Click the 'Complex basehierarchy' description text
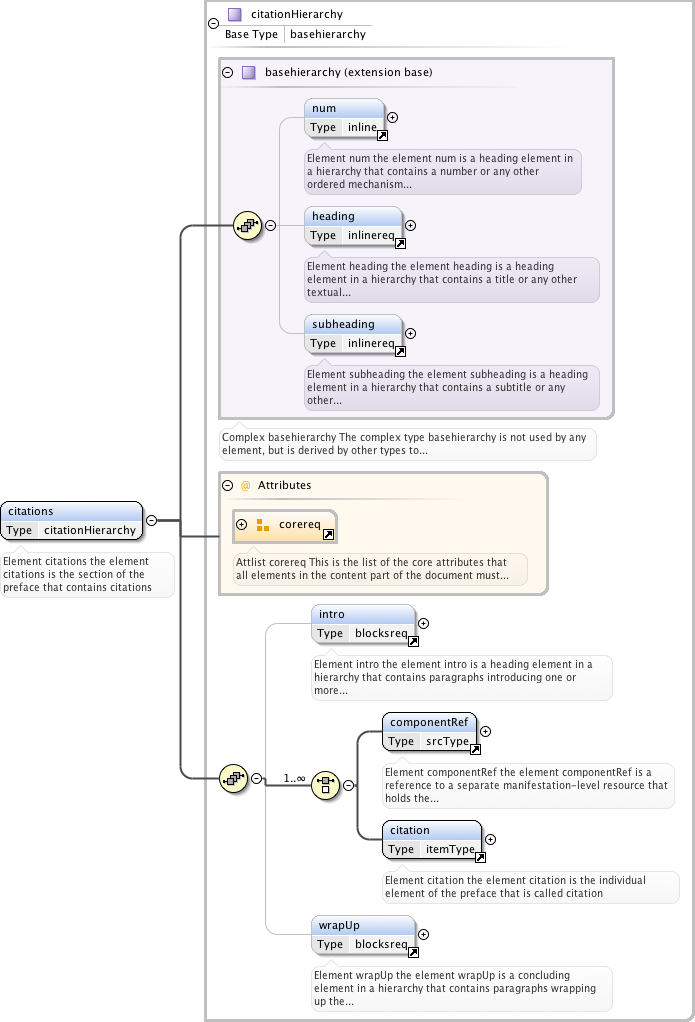The width and height of the screenshot is (695, 1022). click(x=404, y=444)
